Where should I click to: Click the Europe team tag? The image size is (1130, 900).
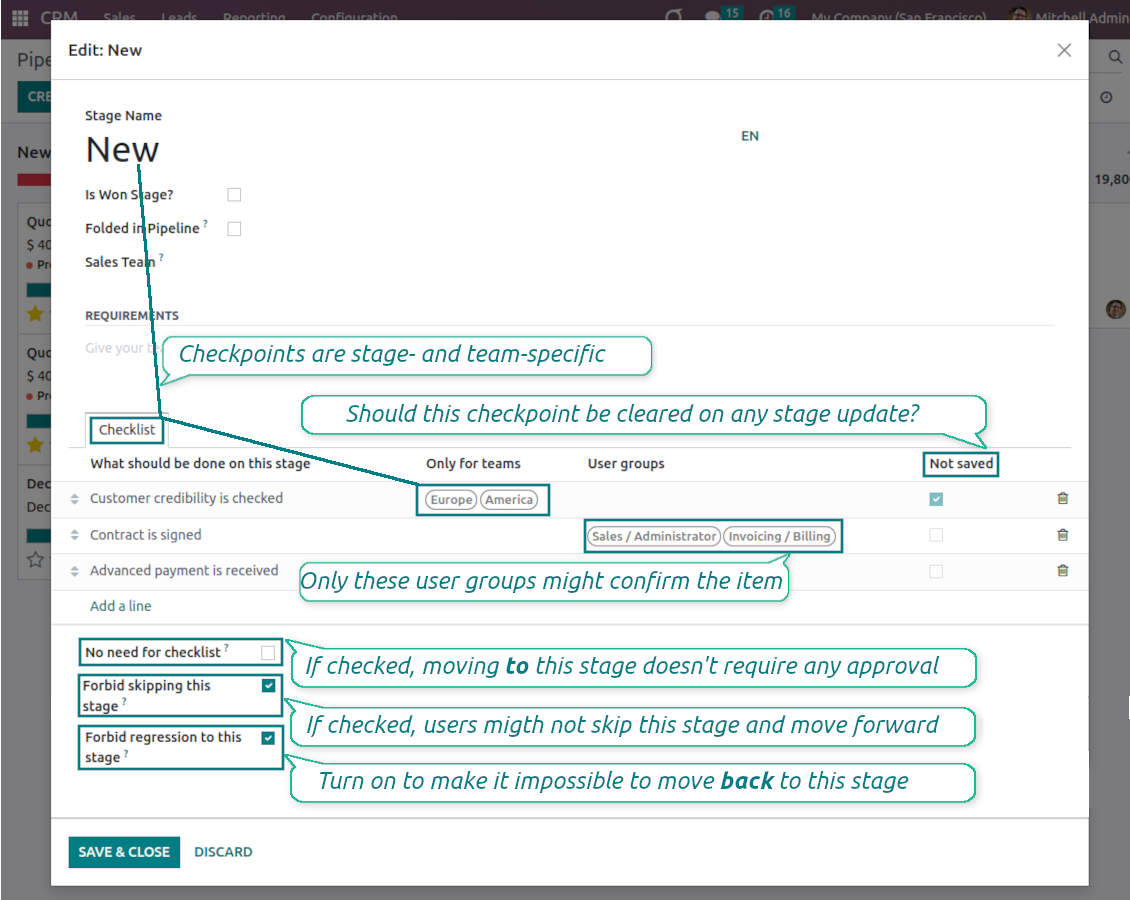coord(451,499)
